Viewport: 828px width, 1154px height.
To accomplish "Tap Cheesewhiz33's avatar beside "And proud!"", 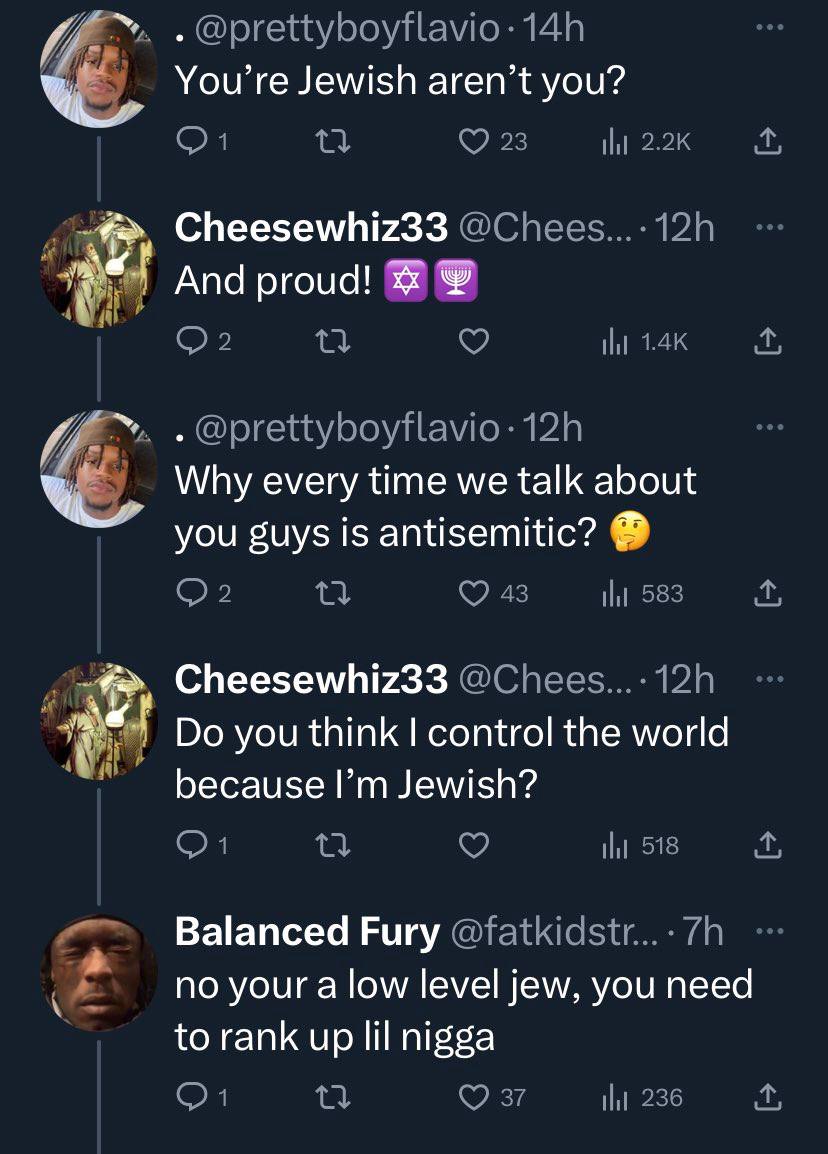I will tap(98, 270).
